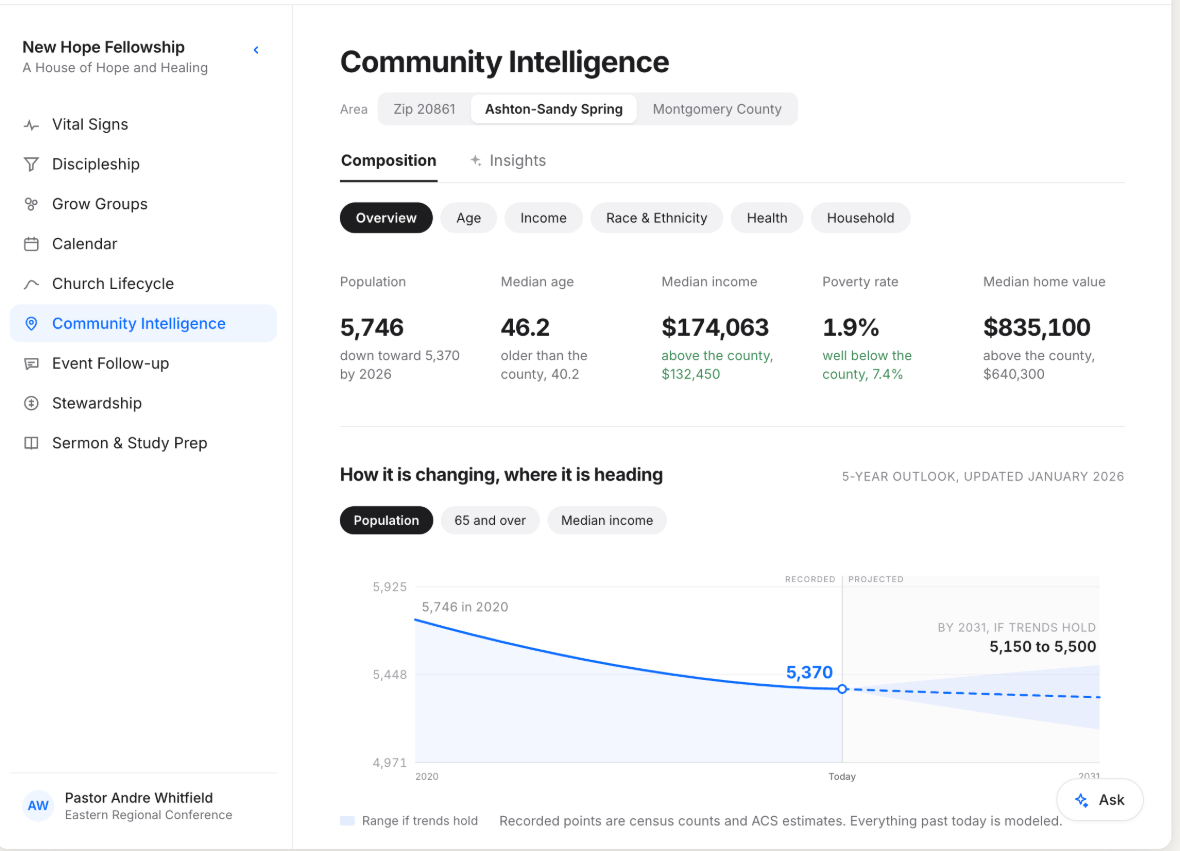Select Ashton-Sandy Spring area option

(x=554, y=109)
